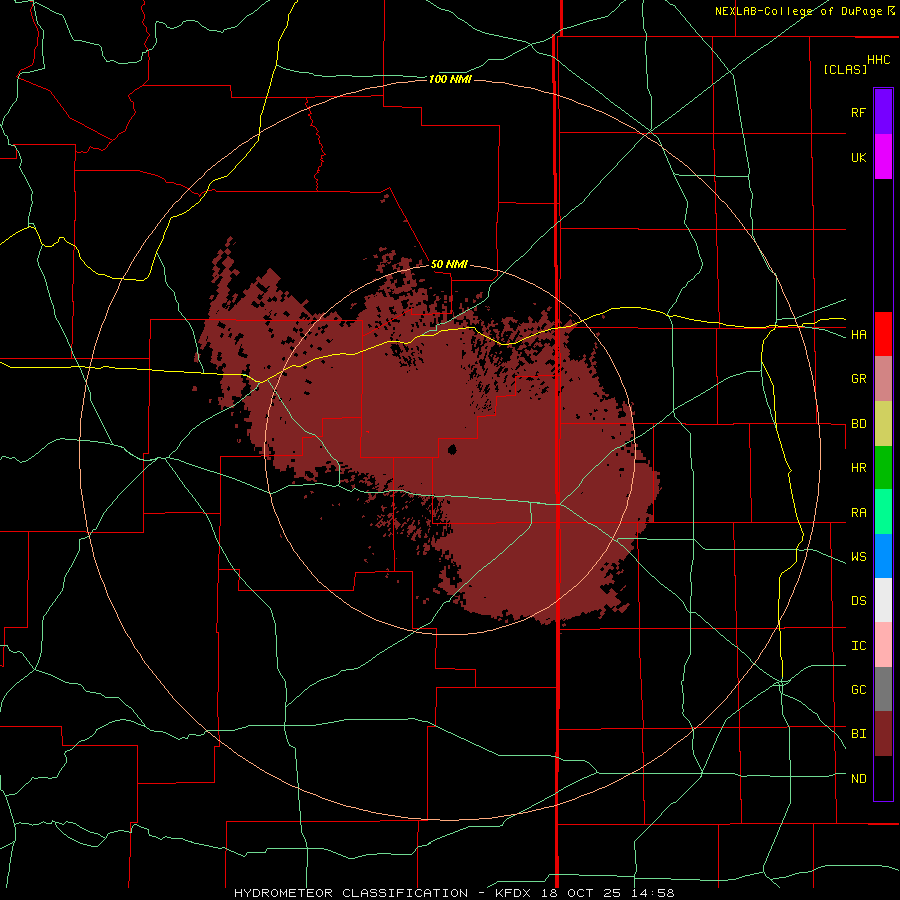Viewport: 900px width, 900px height.
Task: Click the GC legend label
Action: [858, 690]
